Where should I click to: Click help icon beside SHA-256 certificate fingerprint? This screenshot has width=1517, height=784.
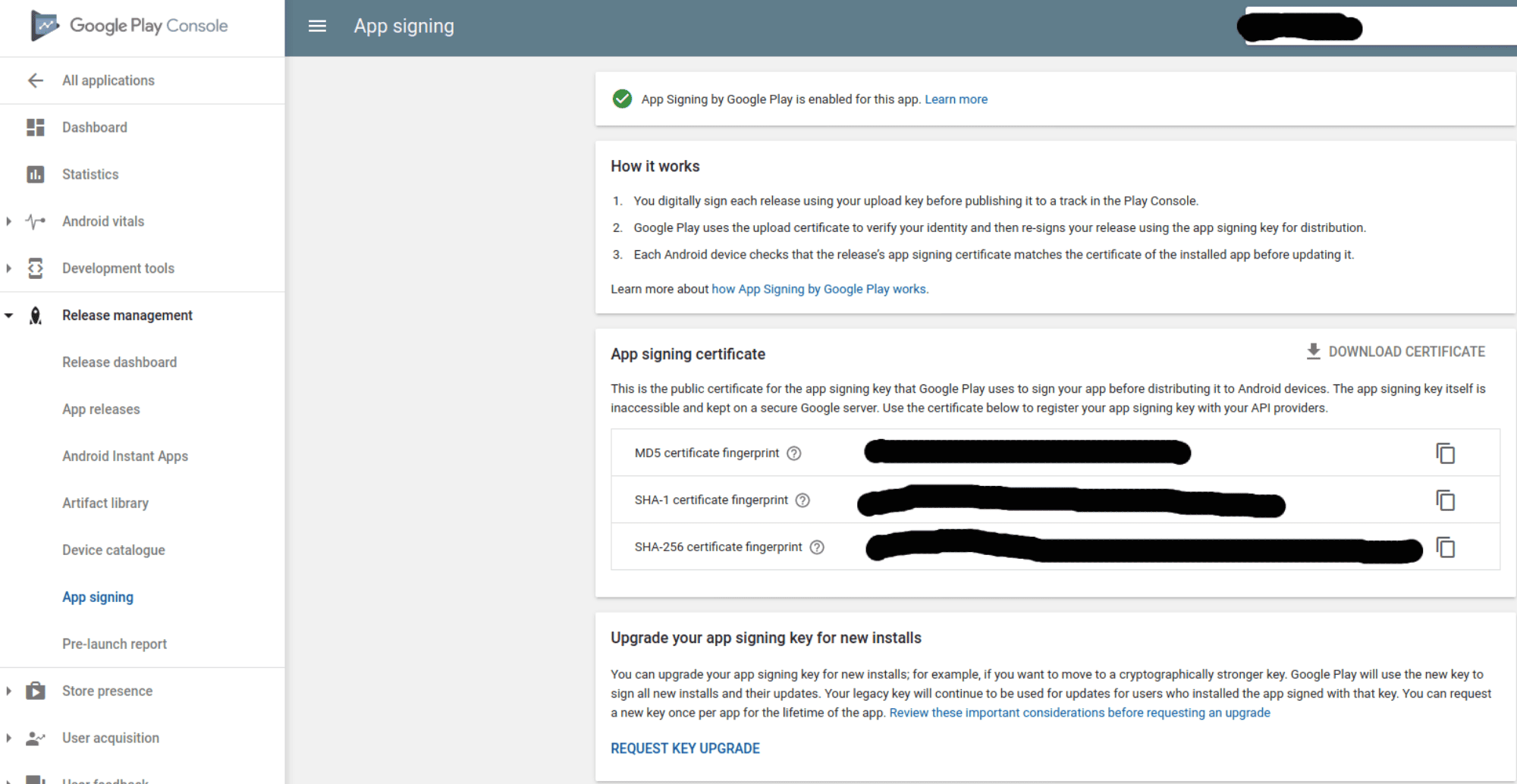click(x=817, y=547)
